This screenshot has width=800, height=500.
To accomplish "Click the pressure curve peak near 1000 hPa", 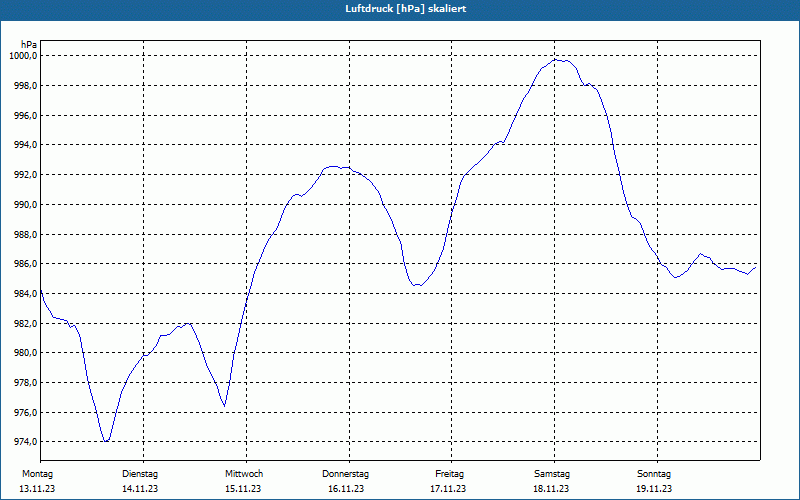I will tap(555, 60).
